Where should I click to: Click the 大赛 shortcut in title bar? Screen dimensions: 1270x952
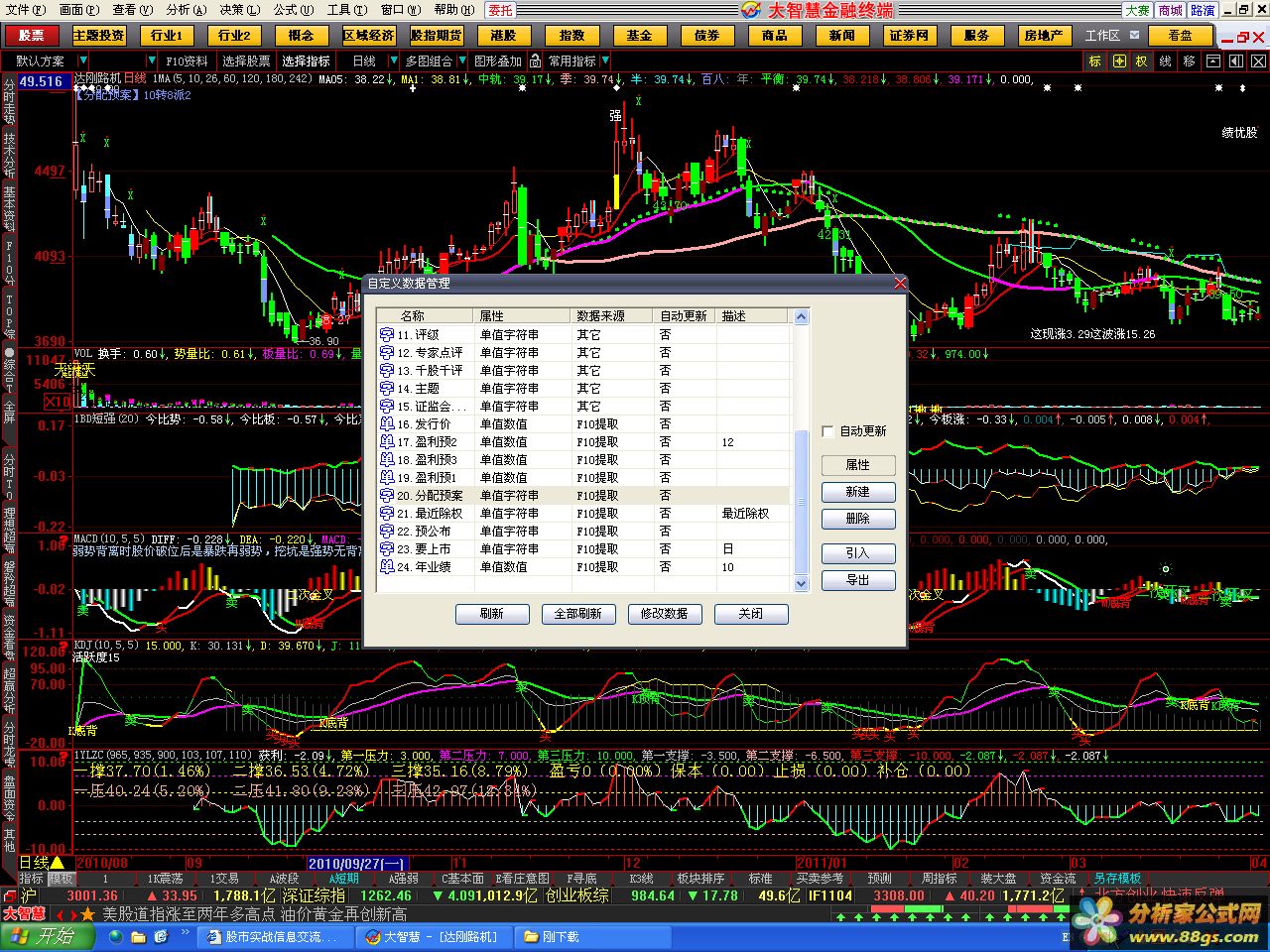click(x=1136, y=10)
